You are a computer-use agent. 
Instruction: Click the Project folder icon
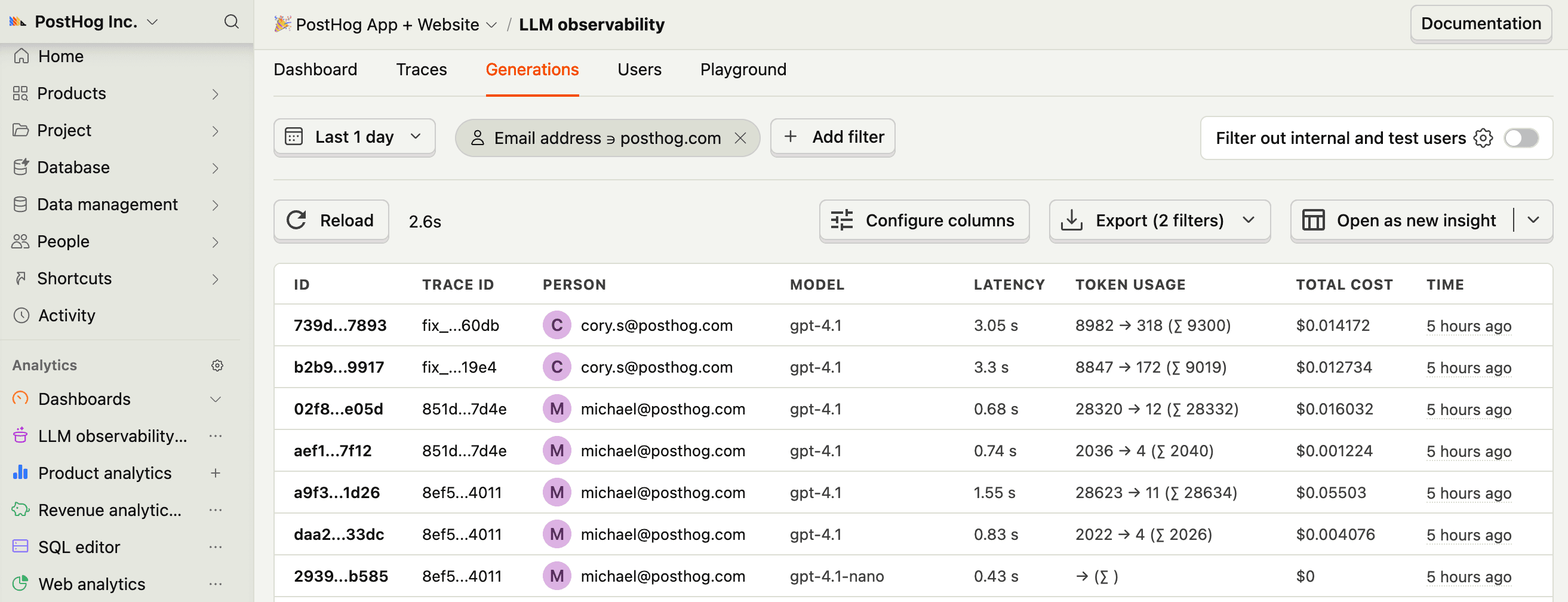21,130
